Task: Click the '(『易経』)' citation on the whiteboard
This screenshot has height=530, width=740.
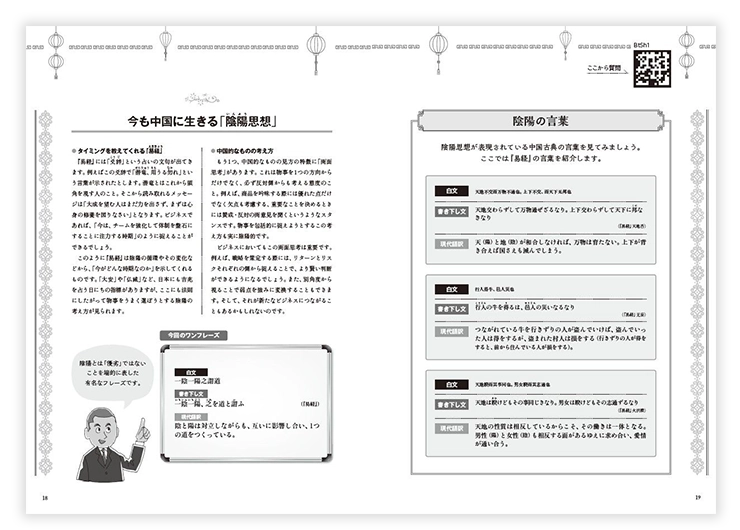Action: point(310,404)
